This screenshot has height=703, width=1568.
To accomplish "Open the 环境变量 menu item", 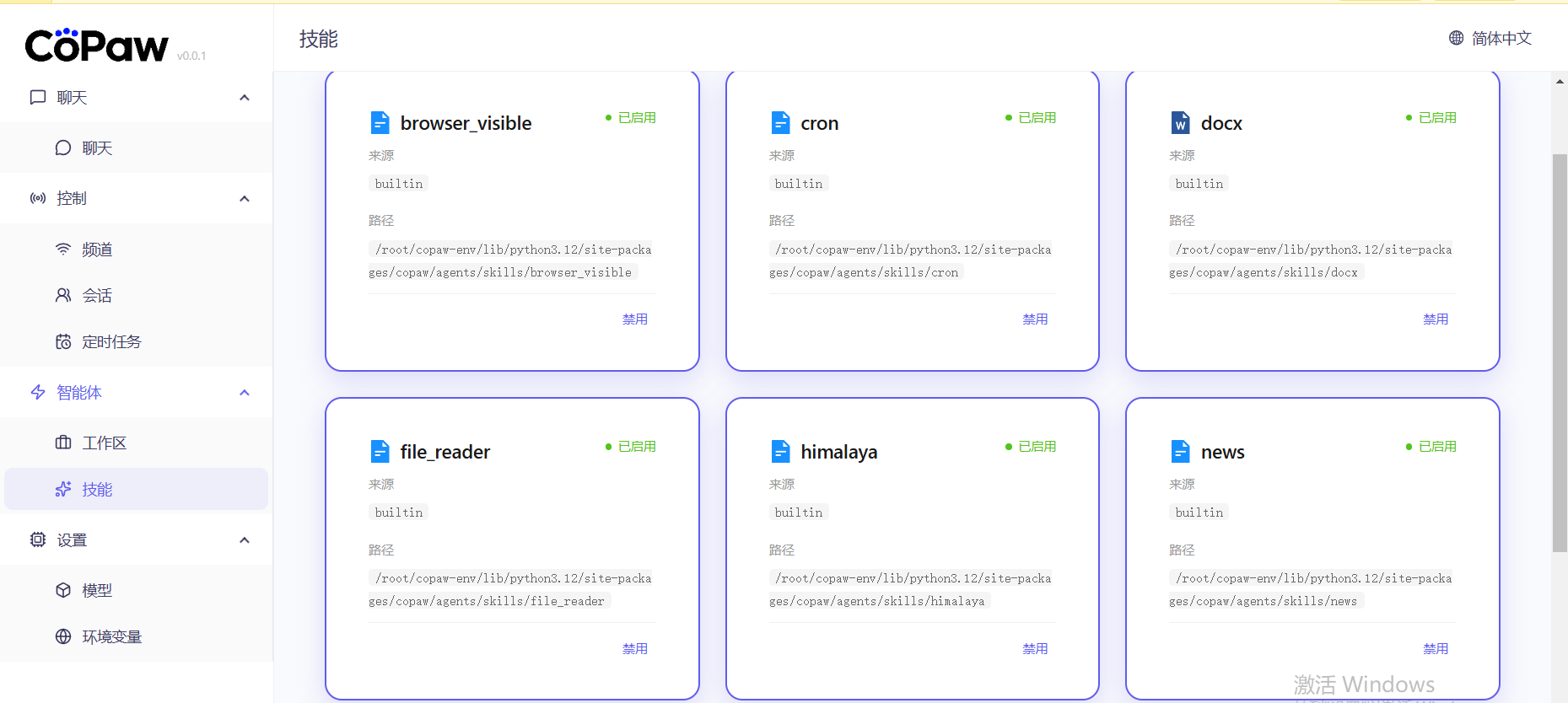I will click(136, 636).
